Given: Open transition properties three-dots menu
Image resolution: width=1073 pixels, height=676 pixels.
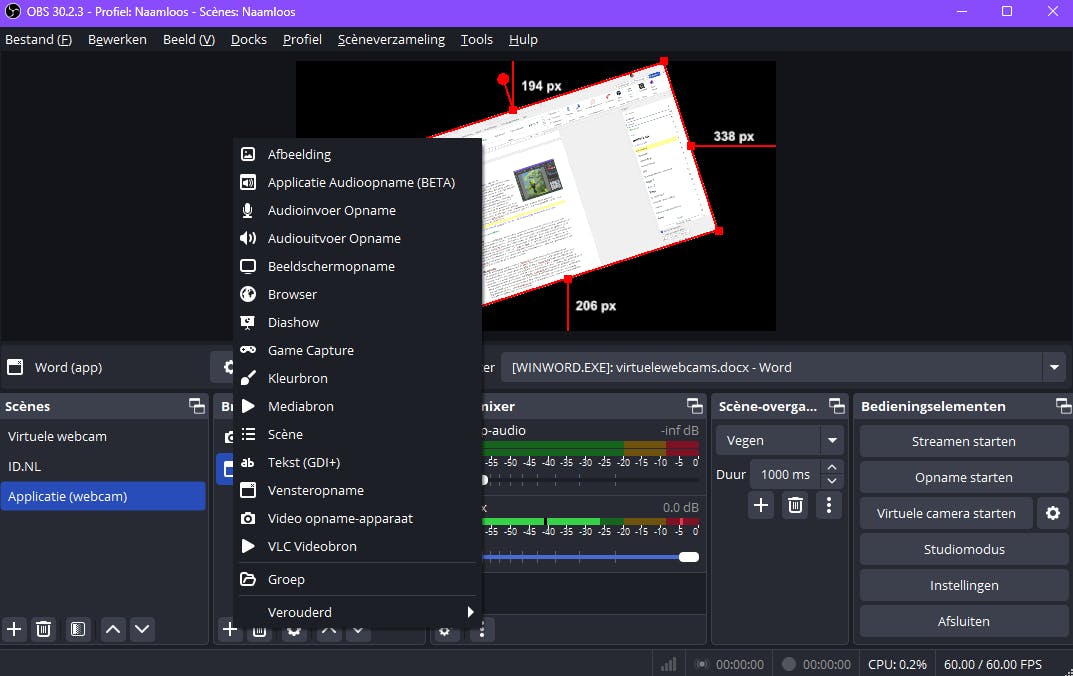Looking at the screenshot, I should point(829,506).
